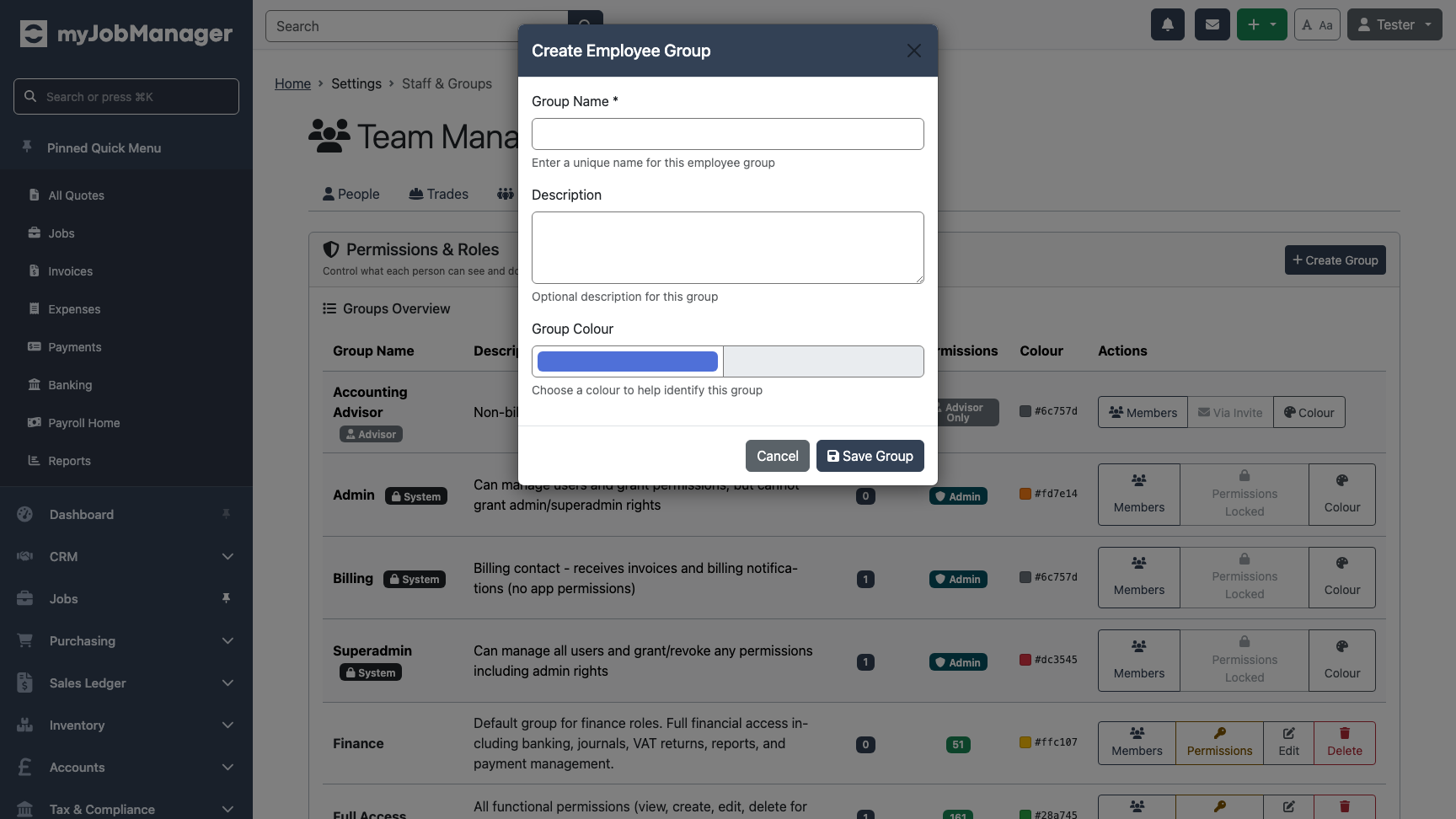Switch to the Trades tab

pos(439,194)
